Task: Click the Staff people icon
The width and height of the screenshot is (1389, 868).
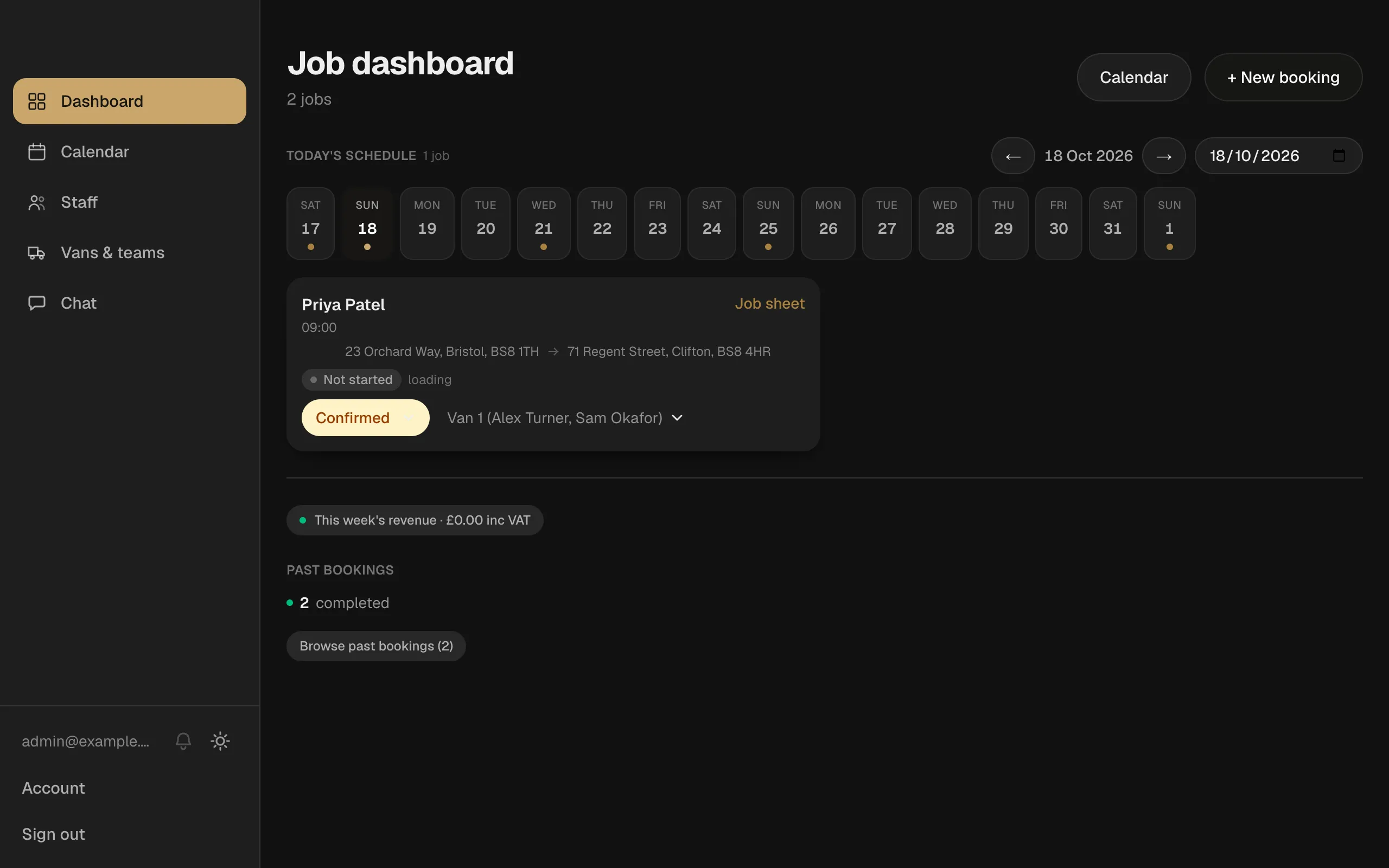Action: click(37, 202)
